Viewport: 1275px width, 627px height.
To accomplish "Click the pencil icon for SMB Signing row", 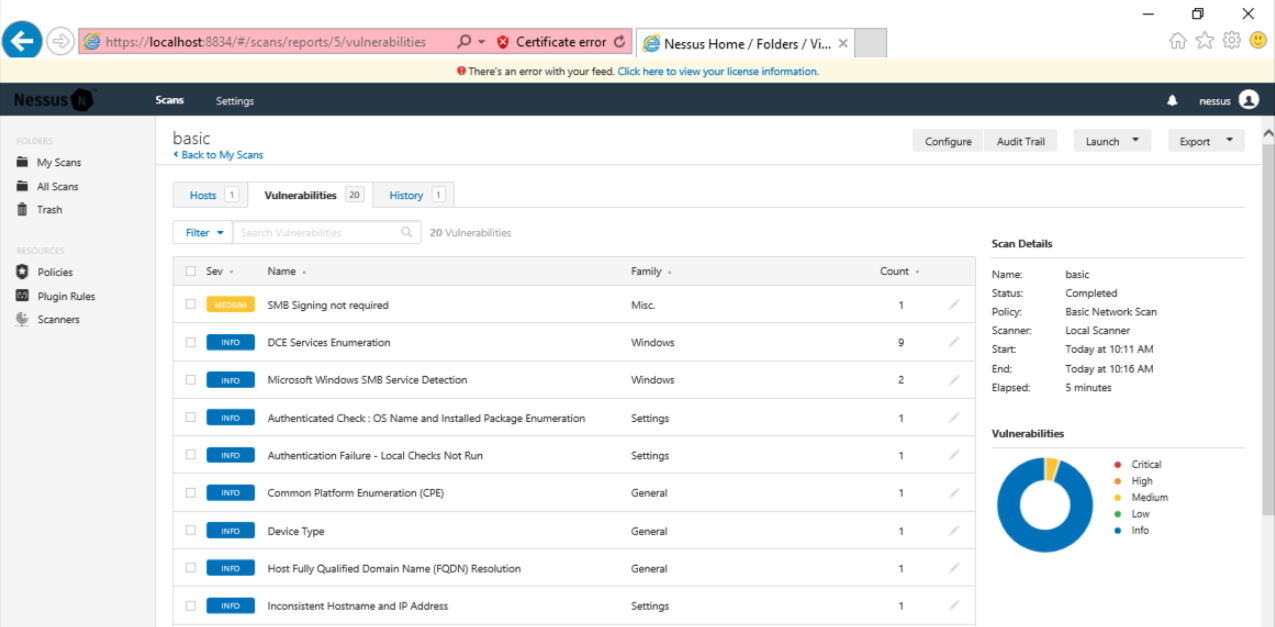I will (x=953, y=305).
